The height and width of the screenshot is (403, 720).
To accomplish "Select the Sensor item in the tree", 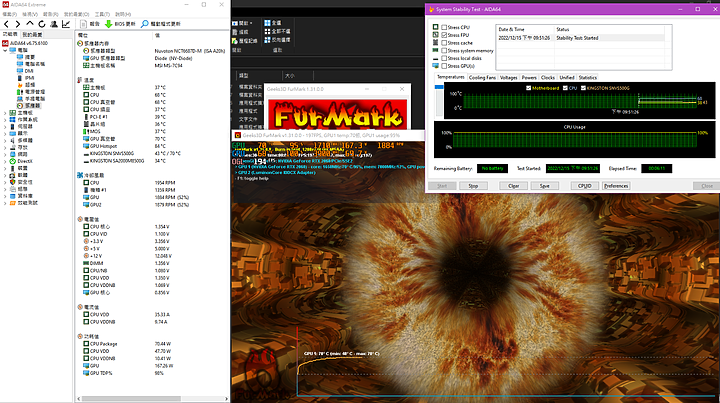I will pos(28,106).
